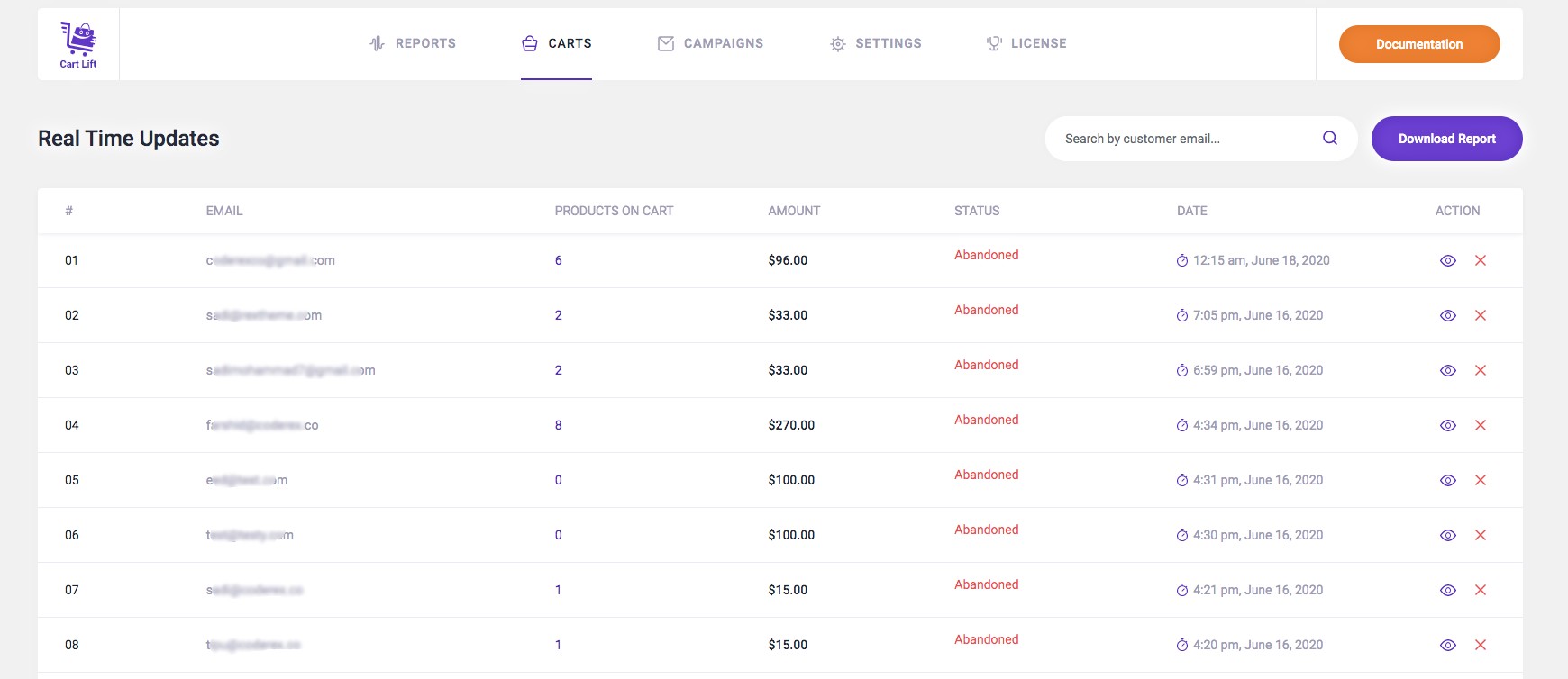This screenshot has width=1568, height=679.
Task: Click the date 7:05 pm, June 16, 2020
Action: click(1258, 315)
